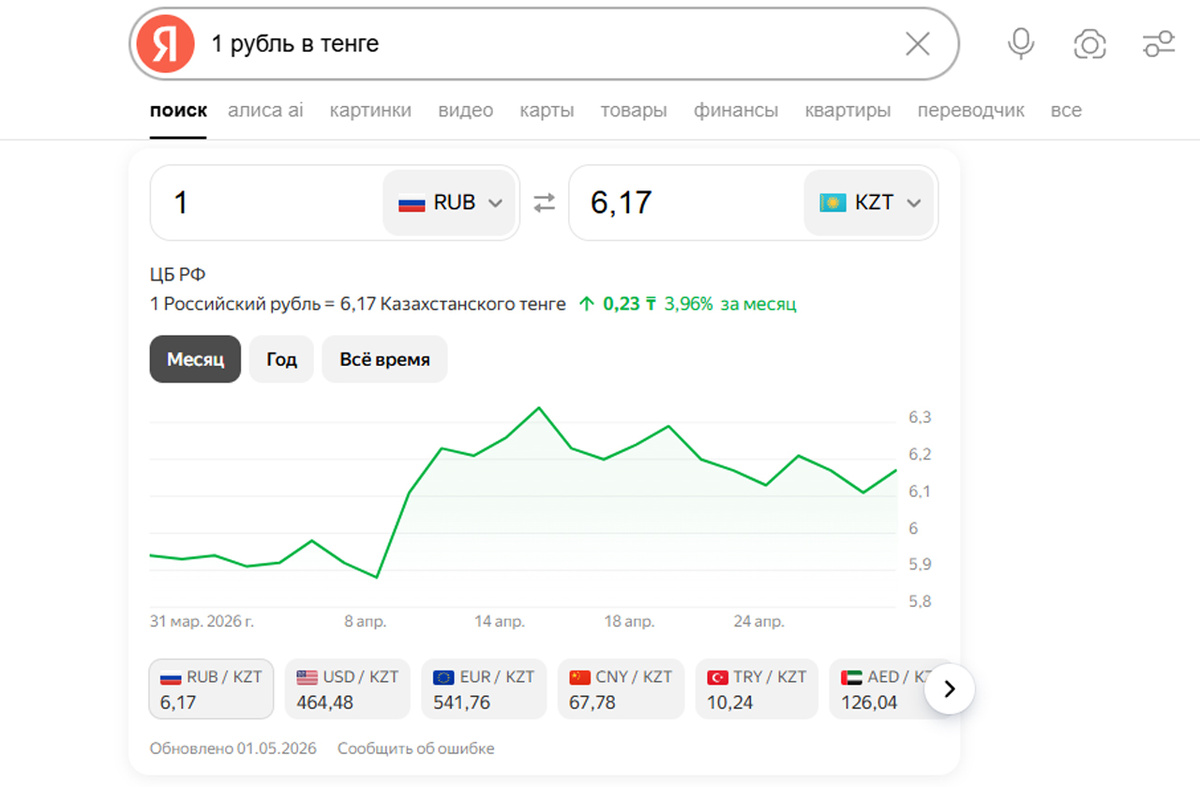Select the RUB / KZT pair chip
Image resolution: width=1200 pixels, height=787 pixels.
pos(211,689)
